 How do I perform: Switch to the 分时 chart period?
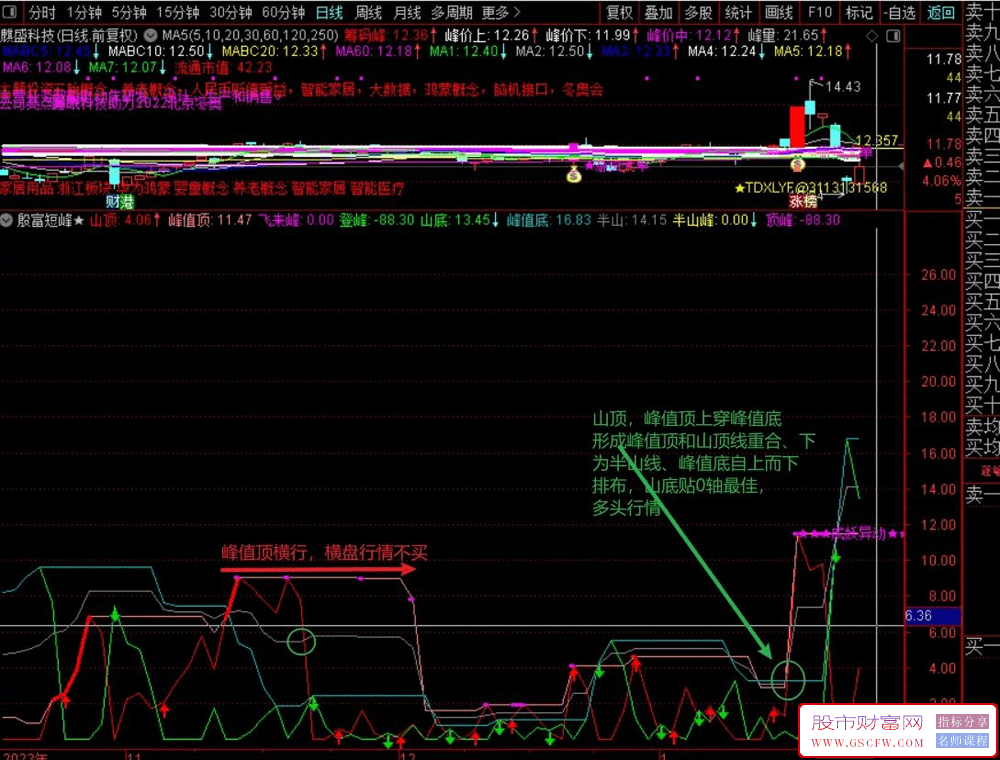click(x=41, y=12)
